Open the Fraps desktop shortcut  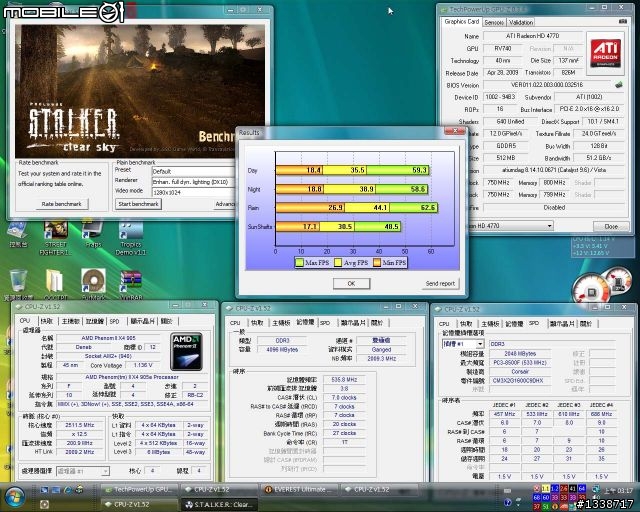[x=93, y=233]
